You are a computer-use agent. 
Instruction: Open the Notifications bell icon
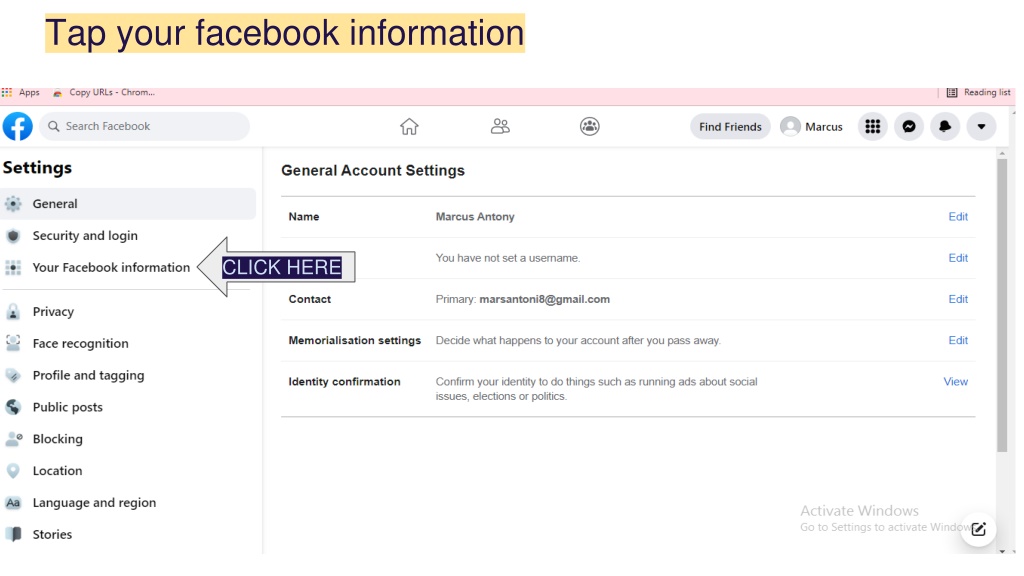[945, 126]
